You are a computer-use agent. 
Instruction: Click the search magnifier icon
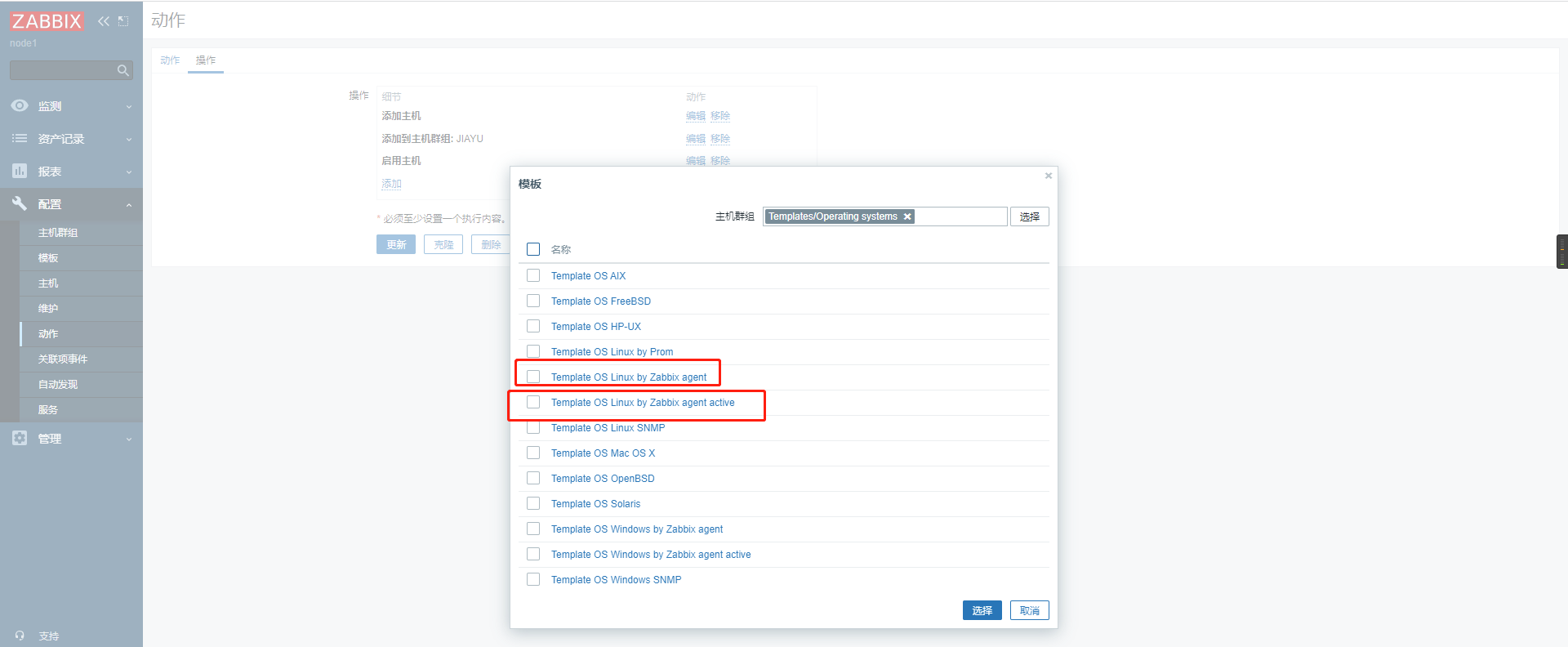pyautogui.click(x=123, y=70)
